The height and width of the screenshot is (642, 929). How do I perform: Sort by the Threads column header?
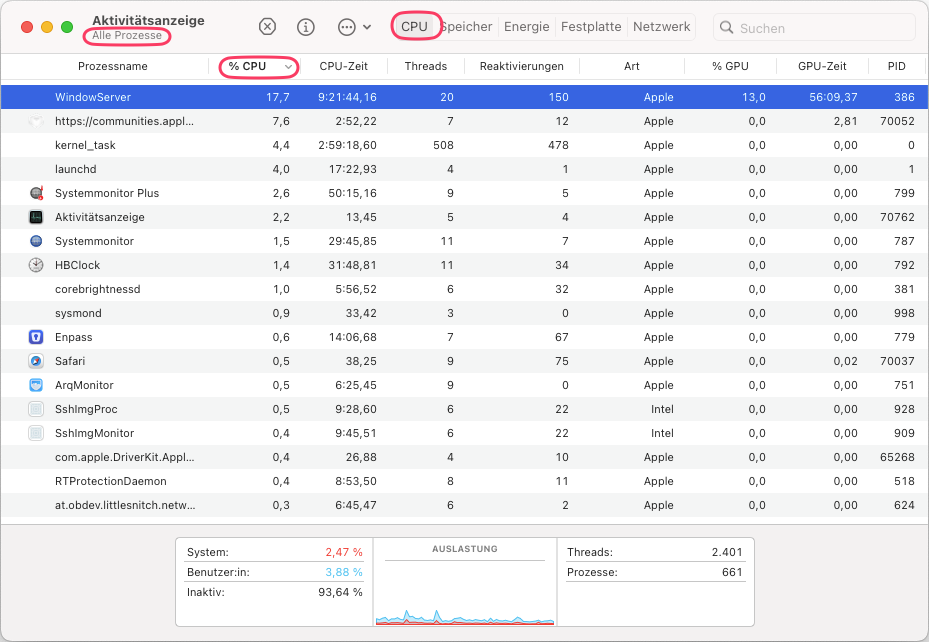click(425, 66)
